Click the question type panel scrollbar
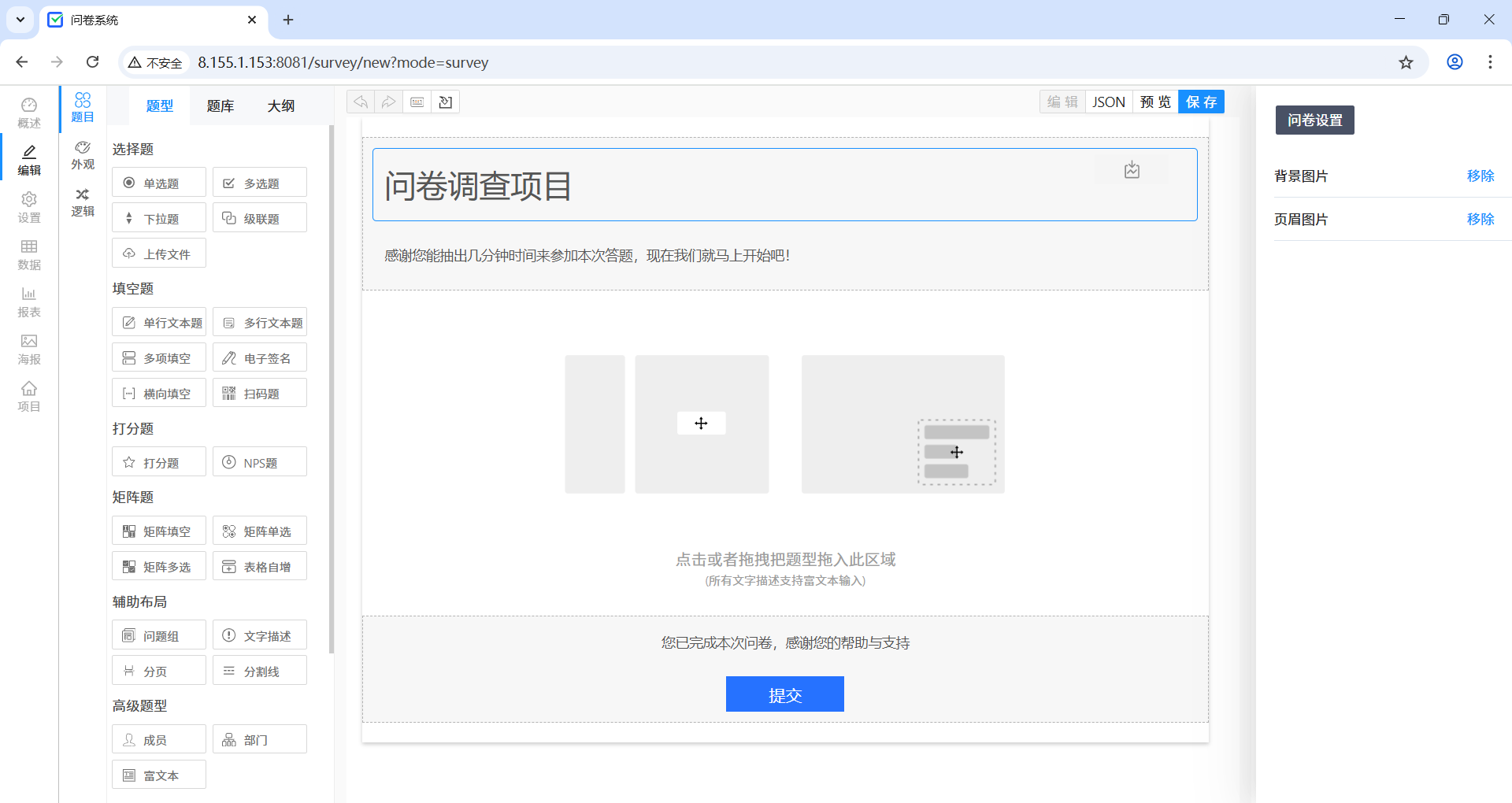Screen dimensions: 1512x803 (332, 390)
